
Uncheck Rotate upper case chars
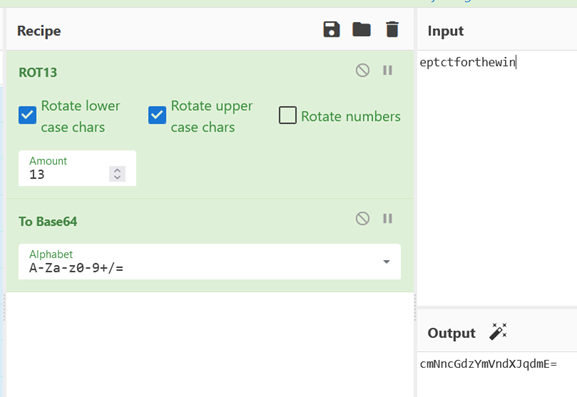157,115
